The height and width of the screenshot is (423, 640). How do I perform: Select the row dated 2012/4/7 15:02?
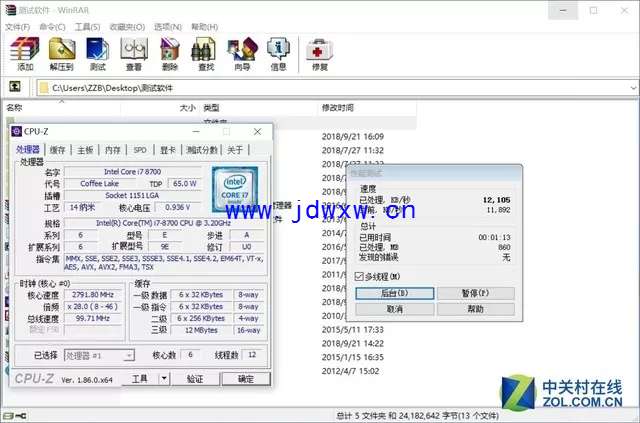[x=350, y=371]
